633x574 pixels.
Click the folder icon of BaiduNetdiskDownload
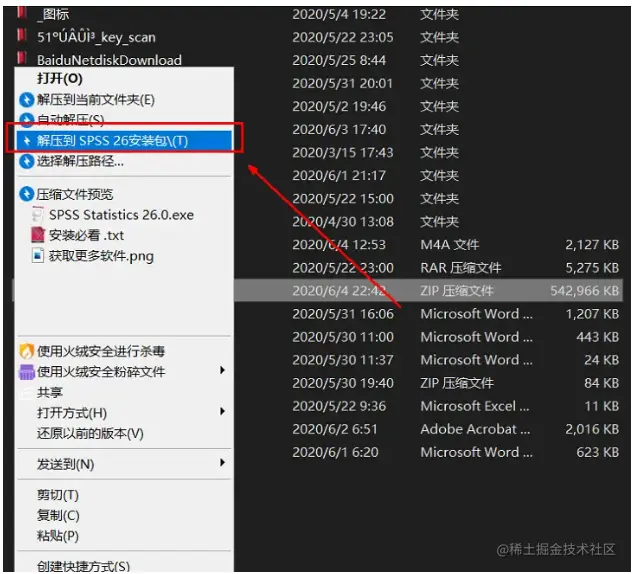click(x=22, y=57)
